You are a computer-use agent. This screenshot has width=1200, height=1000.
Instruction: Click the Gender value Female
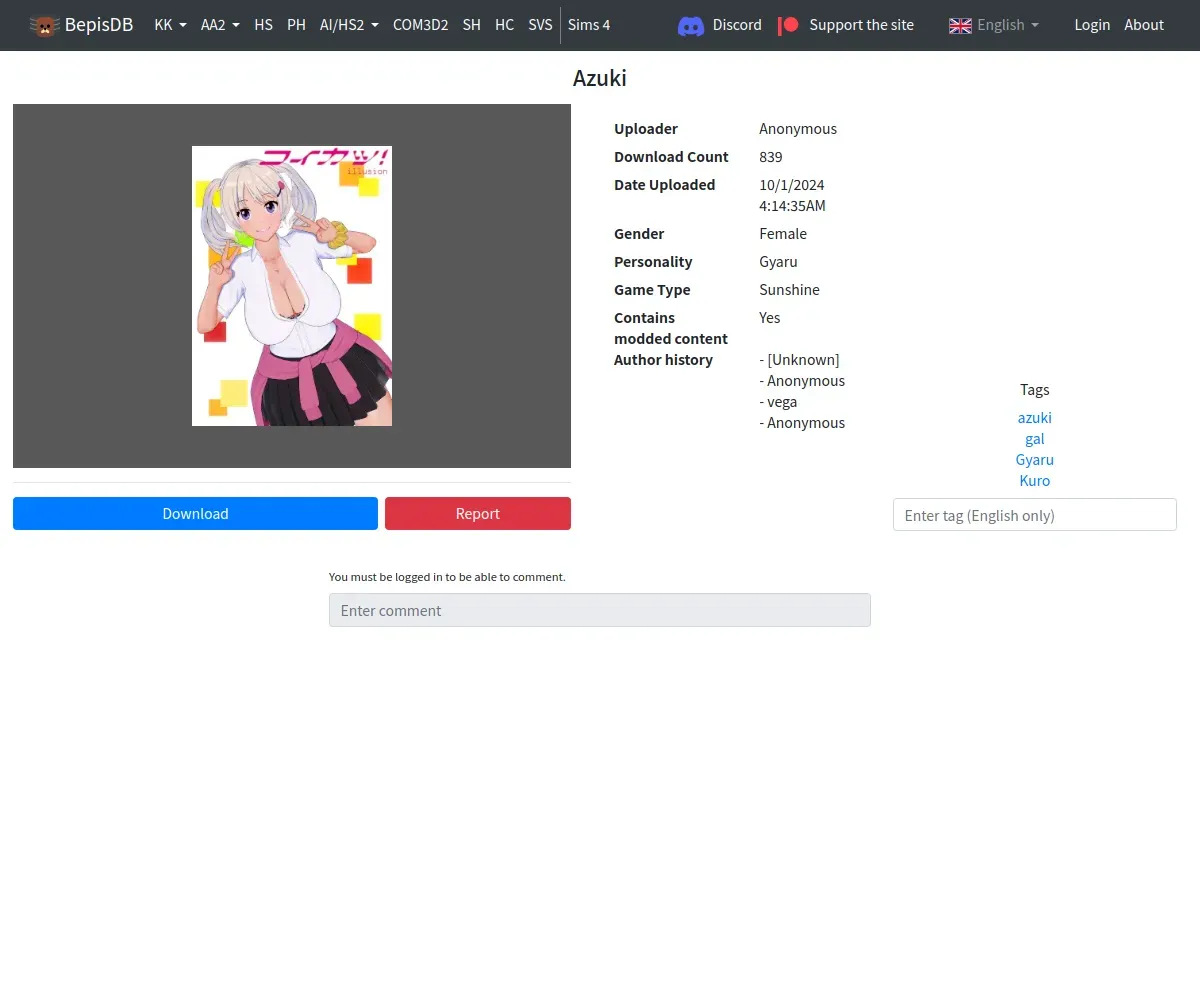783,234
